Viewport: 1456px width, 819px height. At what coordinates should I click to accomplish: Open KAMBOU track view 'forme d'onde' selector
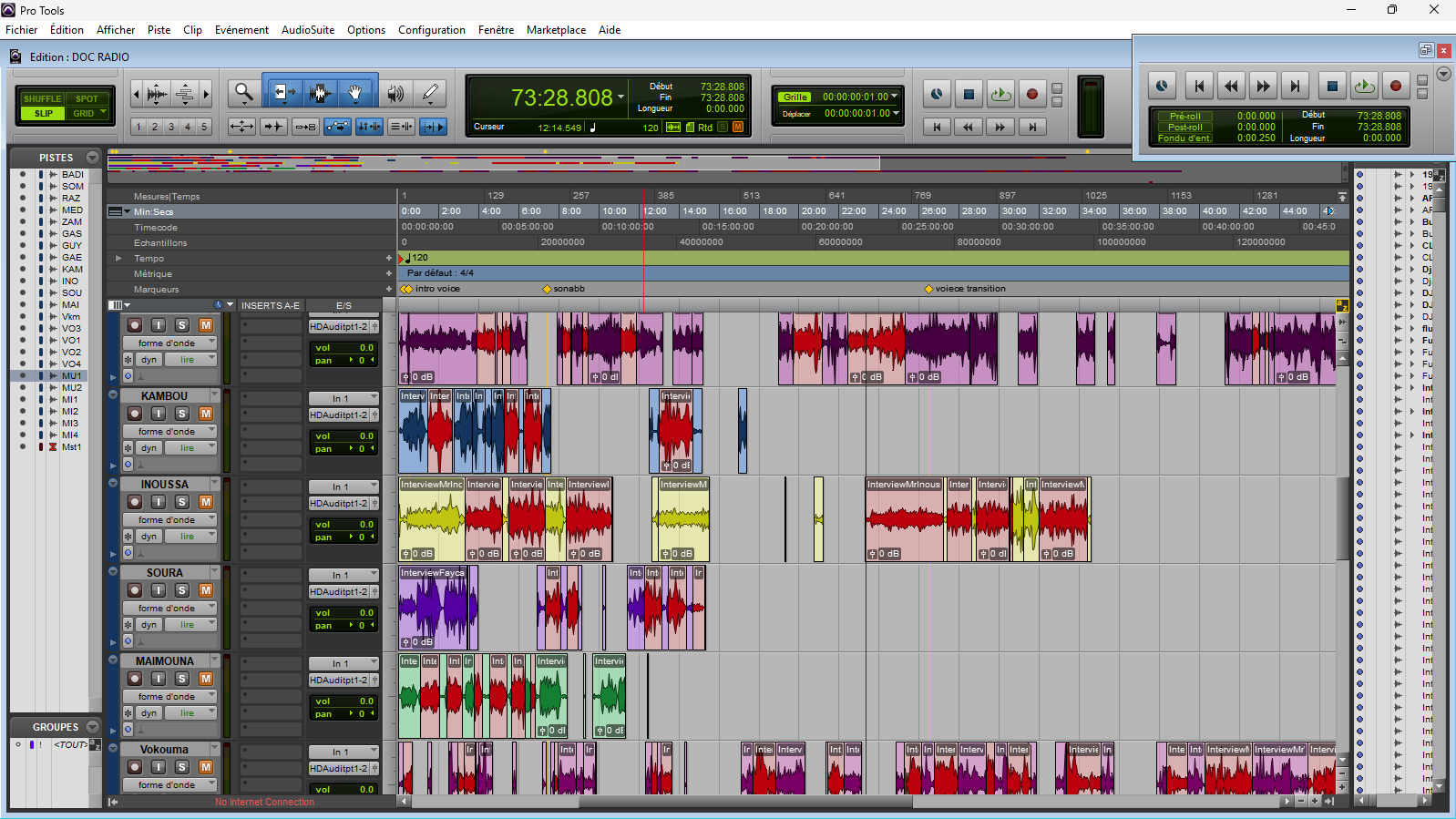tap(170, 431)
